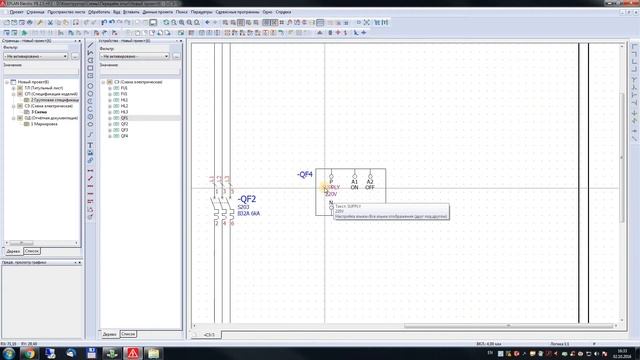This screenshot has height=360, width=640.
Task: Click the T-node connection symbol icon
Action: coord(634,80)
